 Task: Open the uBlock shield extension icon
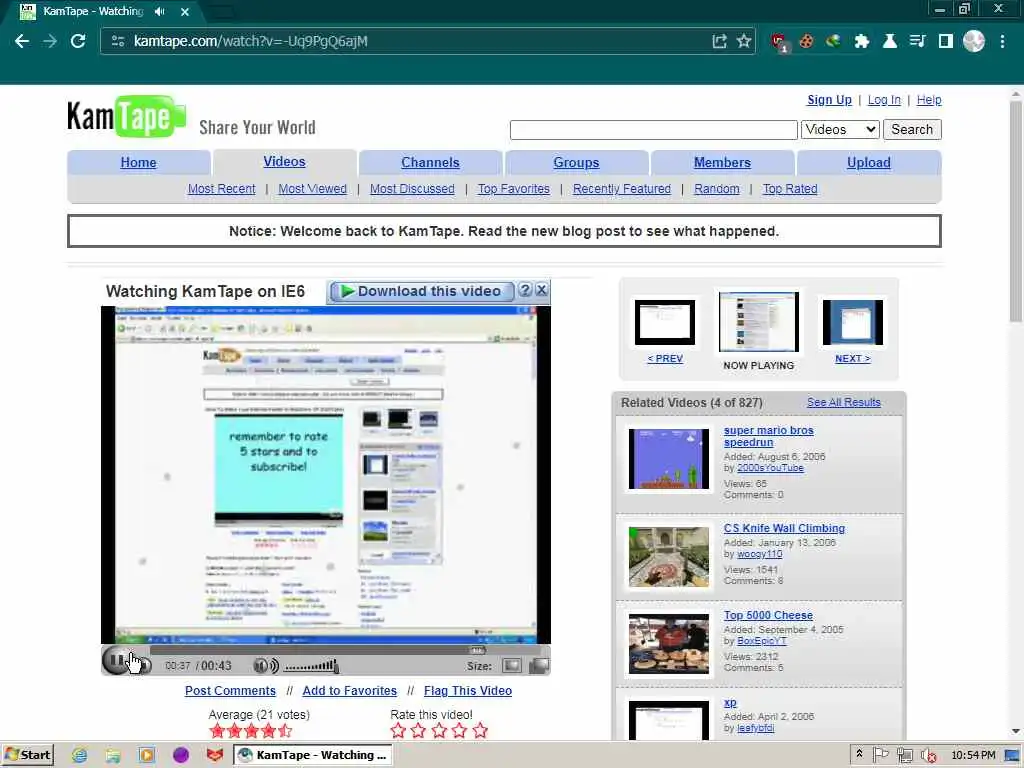tap(778, 42)
